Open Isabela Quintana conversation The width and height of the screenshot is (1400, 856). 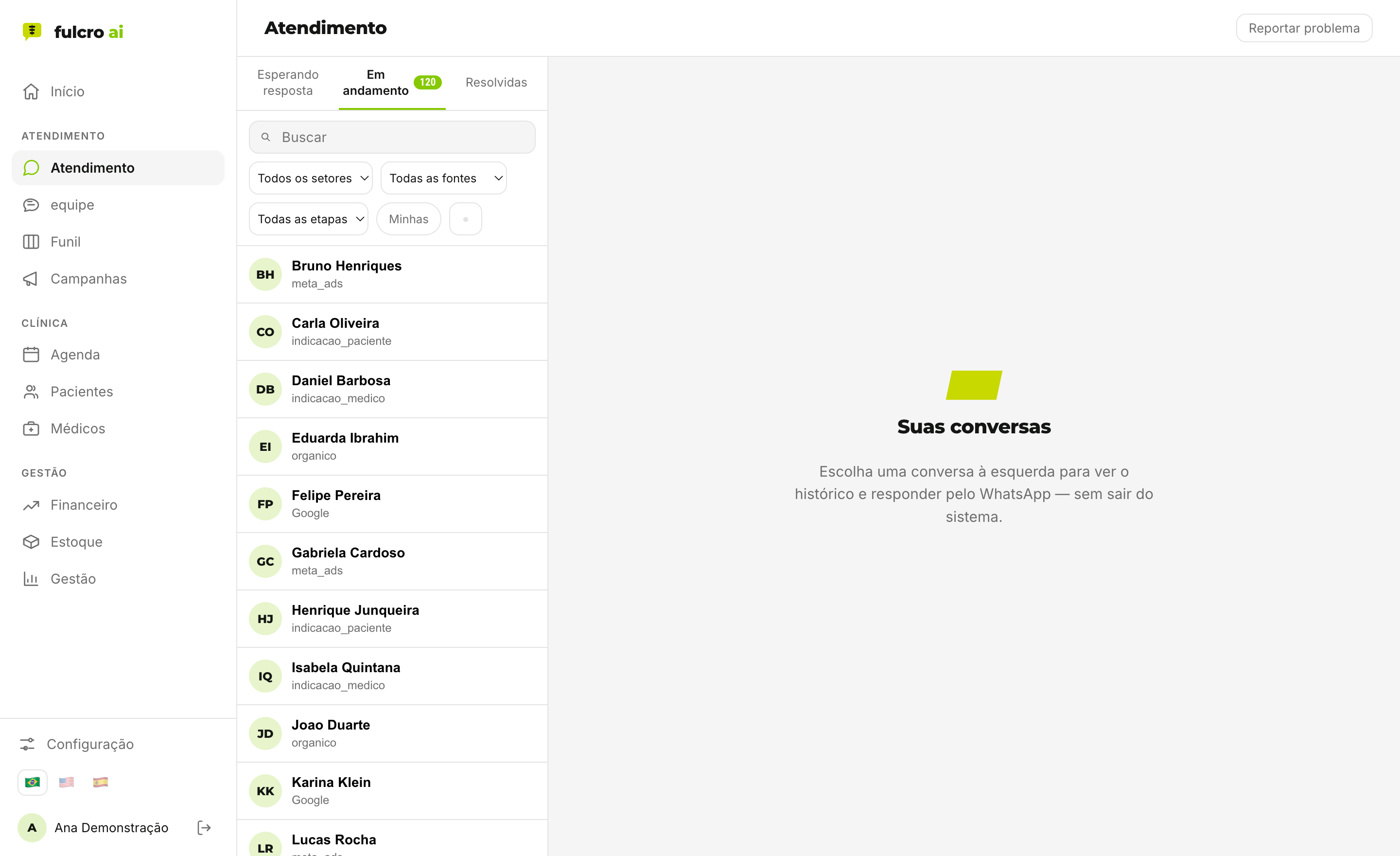[392, 676]
